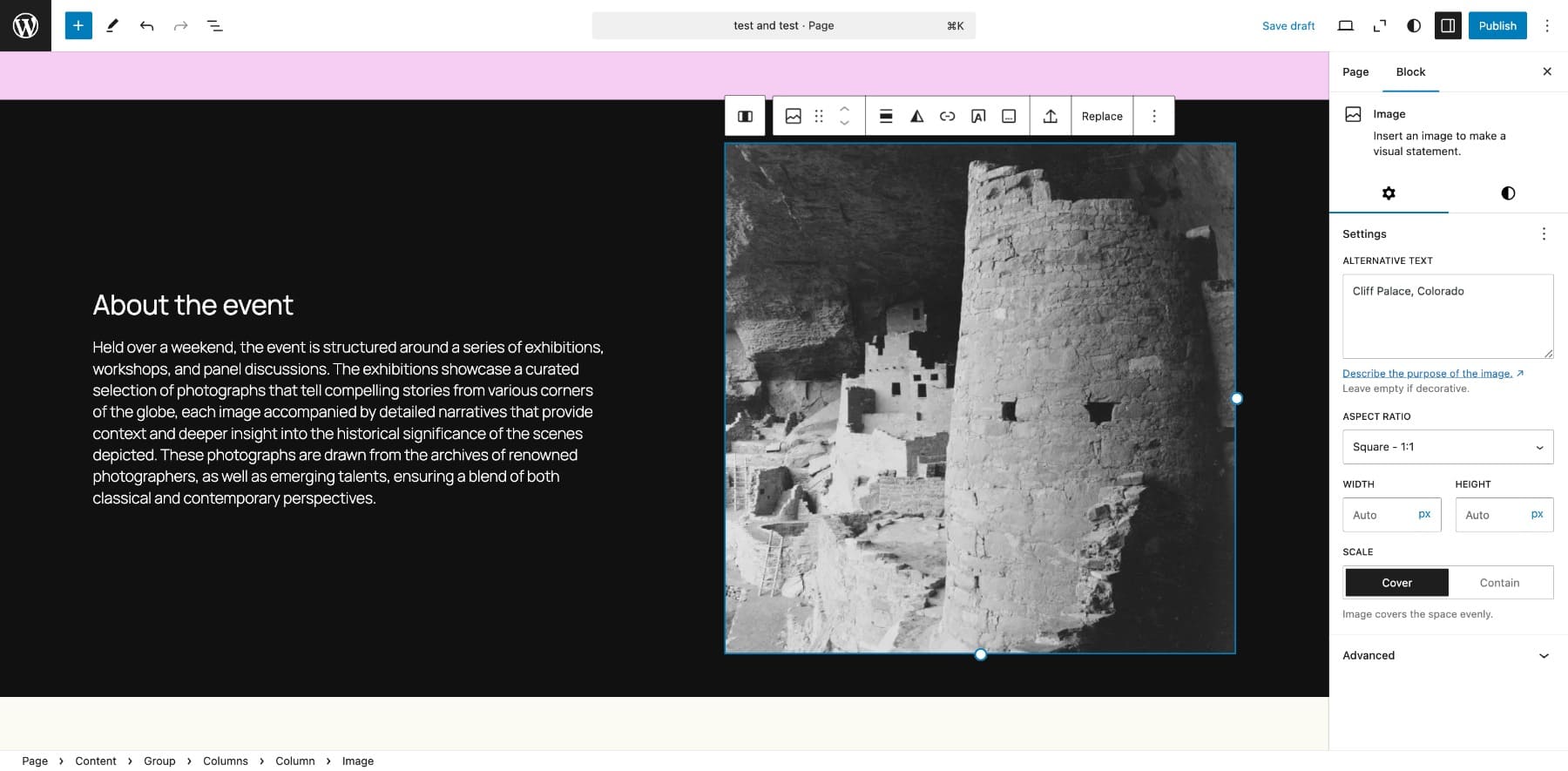Redo the last undone change
Image resolution: width=1568 pixels, height=771 pixels.
tap(180, 25)
